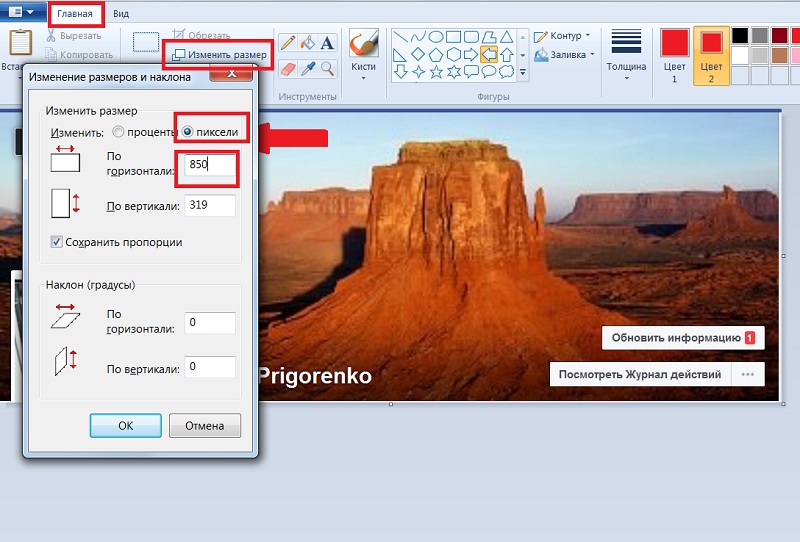The width and height of the screenshot is (800, 542).
Task: Click Вырезать (Cut) command
Action: tap(74, 36)
